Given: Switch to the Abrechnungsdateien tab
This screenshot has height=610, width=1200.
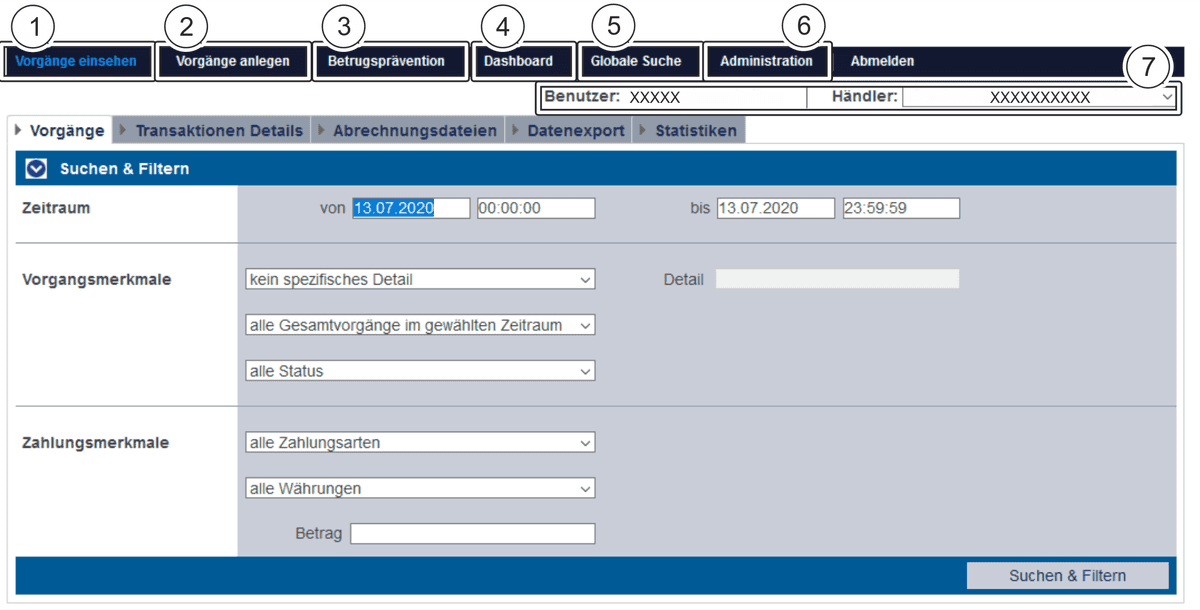Looking at the screenshot, I should click(414, 131).
